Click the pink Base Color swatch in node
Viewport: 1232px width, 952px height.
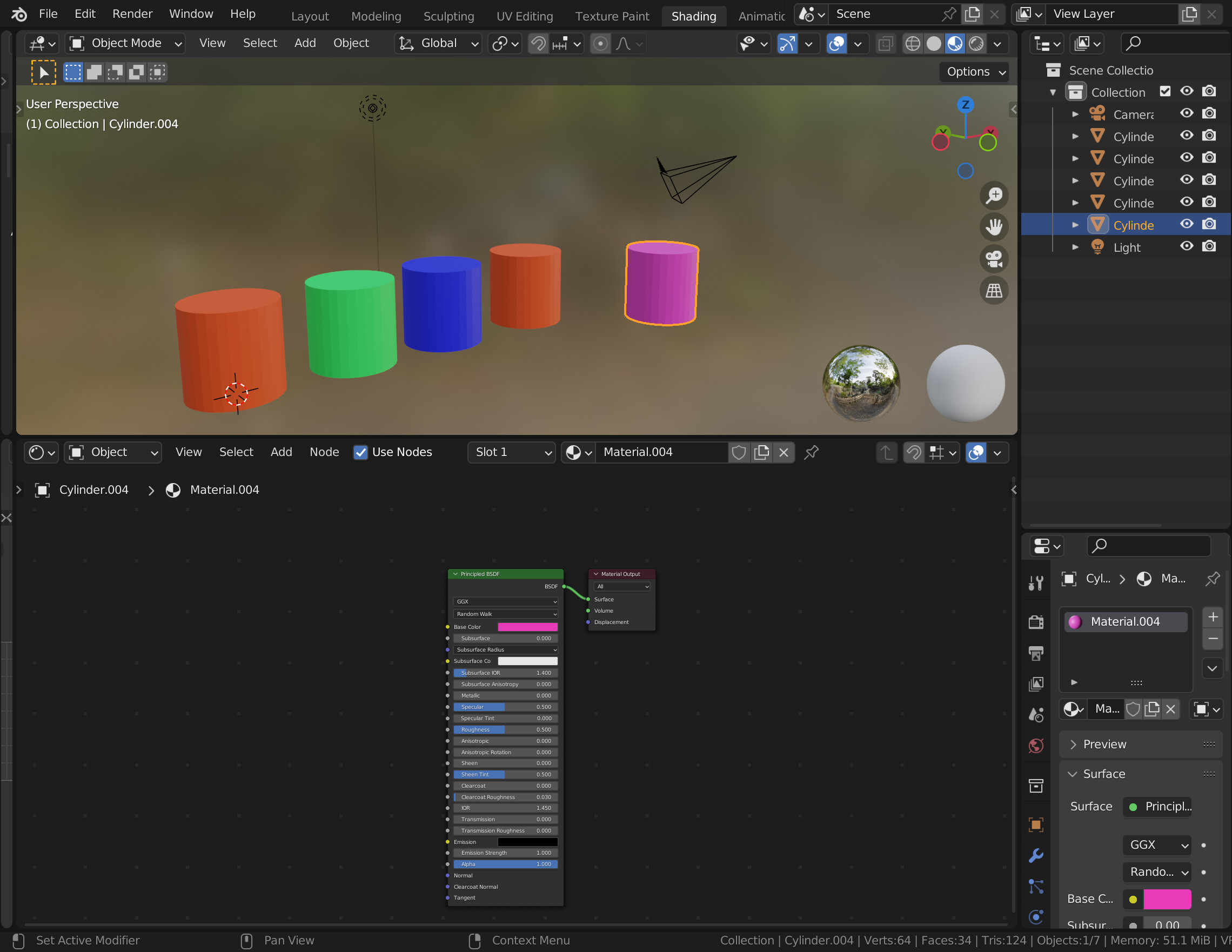click(527, 627)
